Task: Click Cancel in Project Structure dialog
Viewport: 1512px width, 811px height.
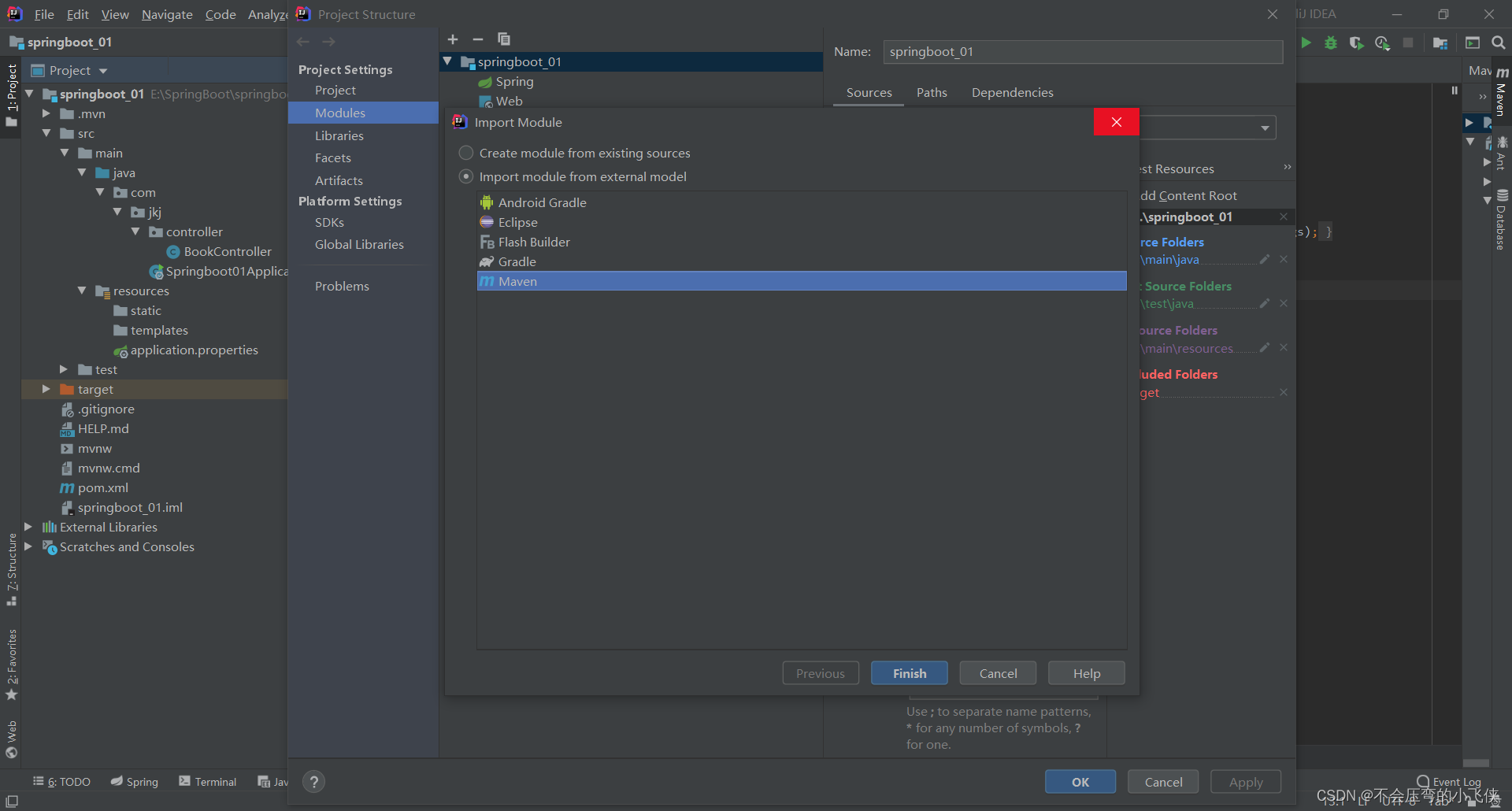Action: tap(1163, 782)
